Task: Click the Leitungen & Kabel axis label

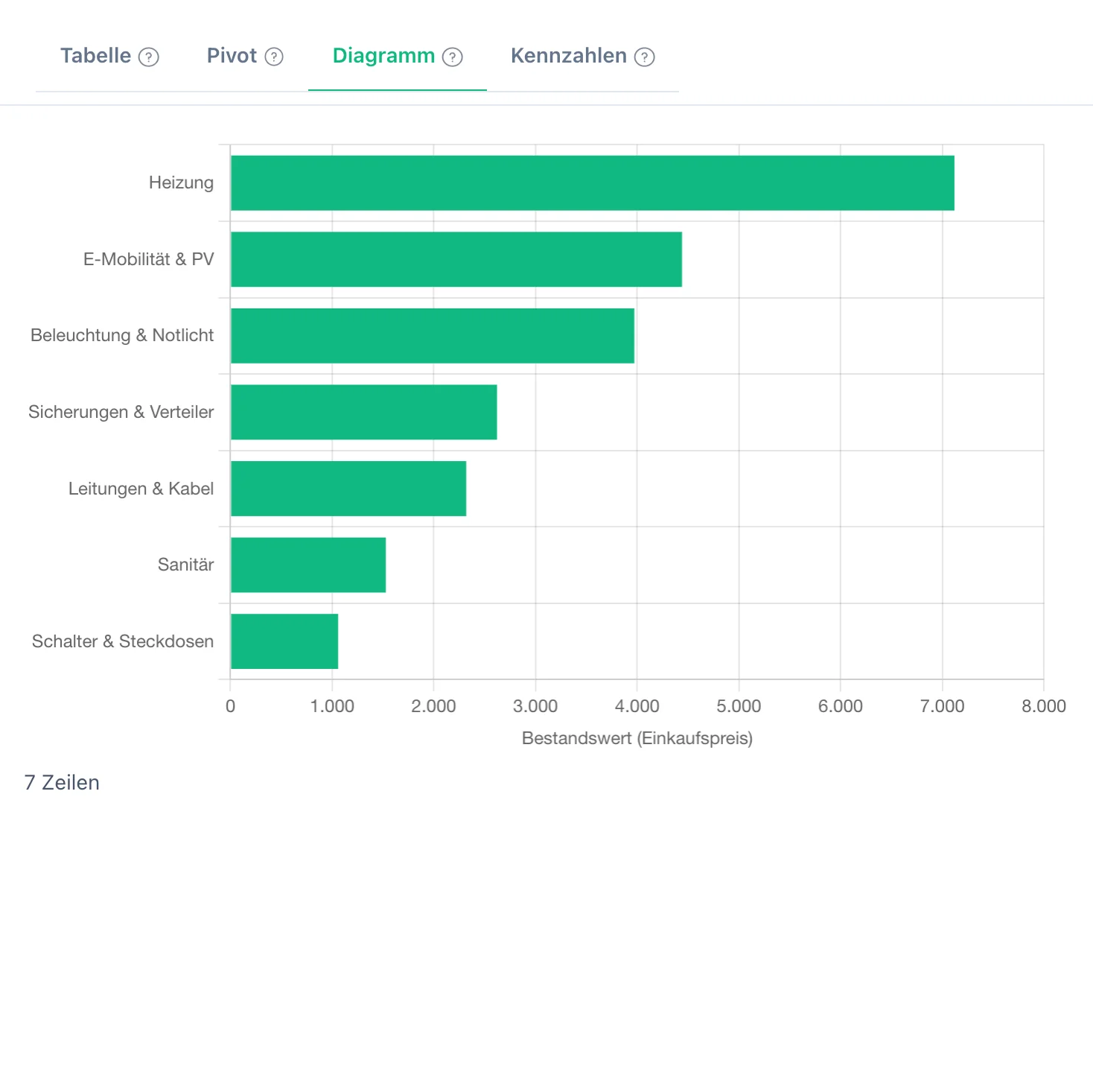Action: (x=141, y=489)
